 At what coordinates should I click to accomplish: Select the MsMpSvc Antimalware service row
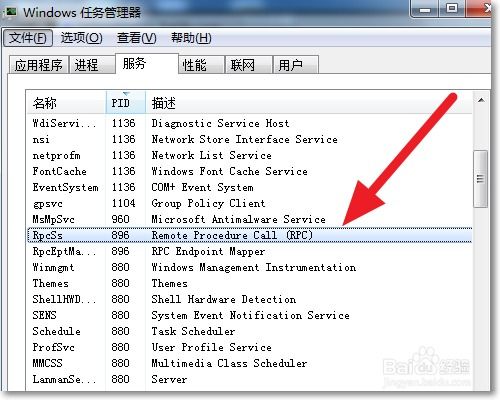click(250, 219)
